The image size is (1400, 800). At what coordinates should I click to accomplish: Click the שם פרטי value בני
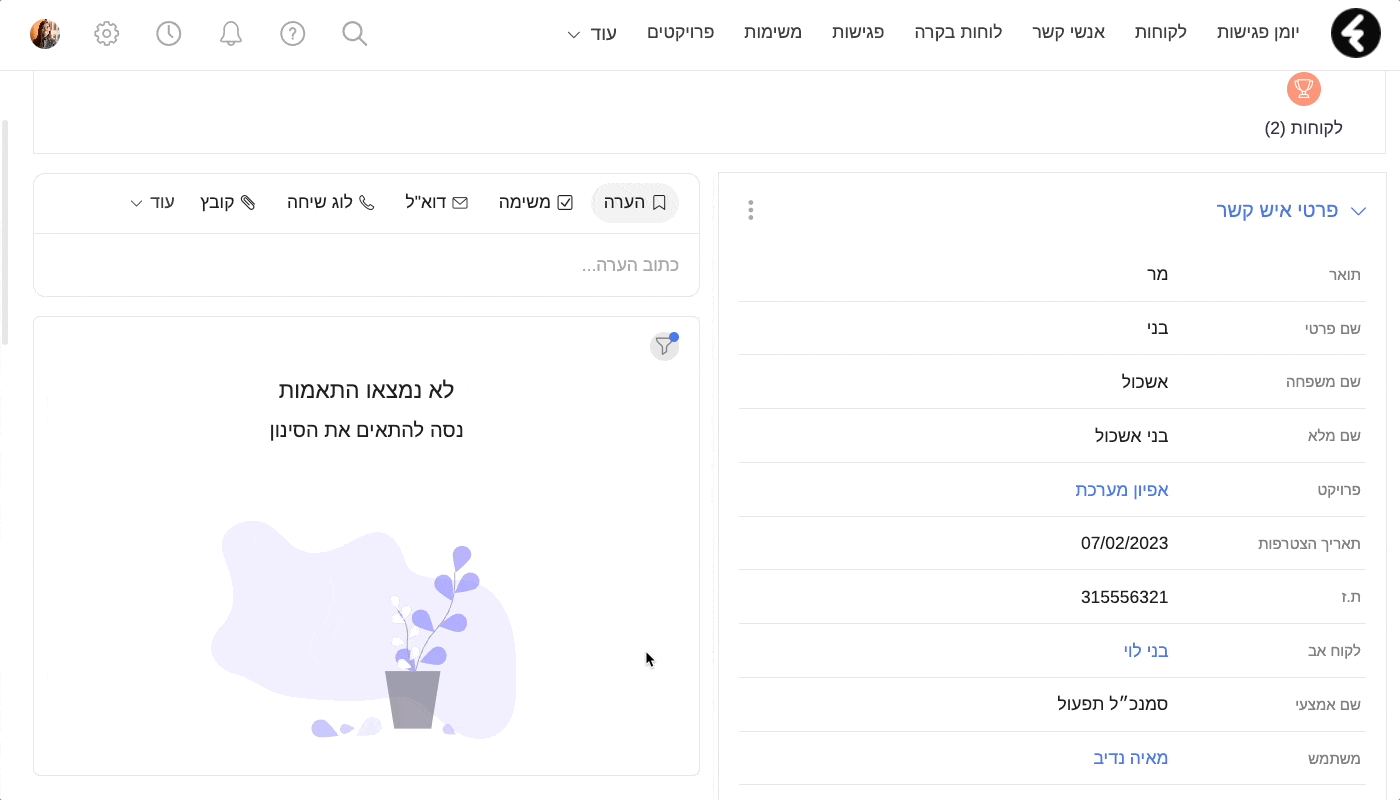pyautogui.click(x=1157, y=327)
